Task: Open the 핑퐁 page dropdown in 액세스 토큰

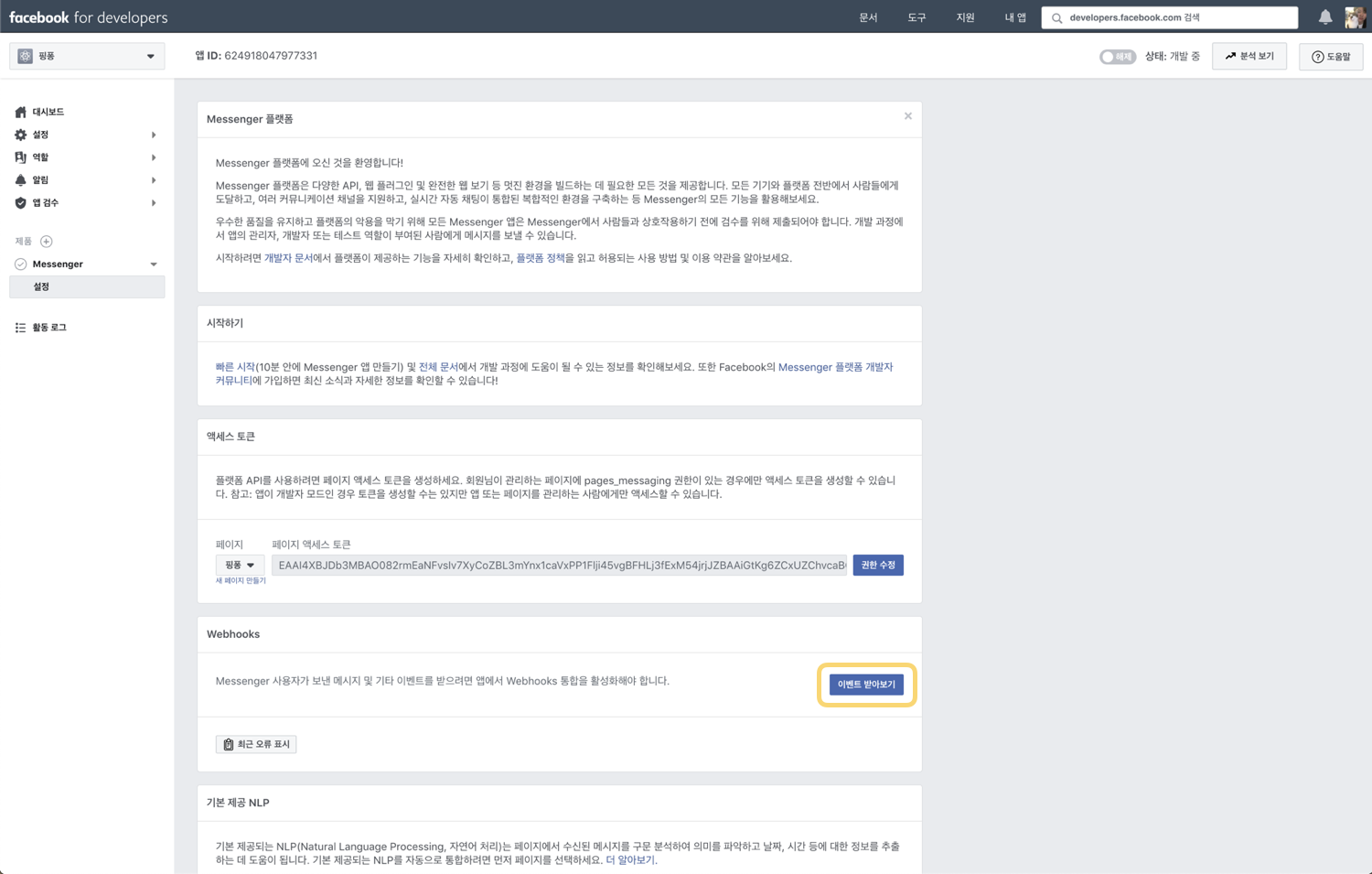Action: click(x=240, y=566)
